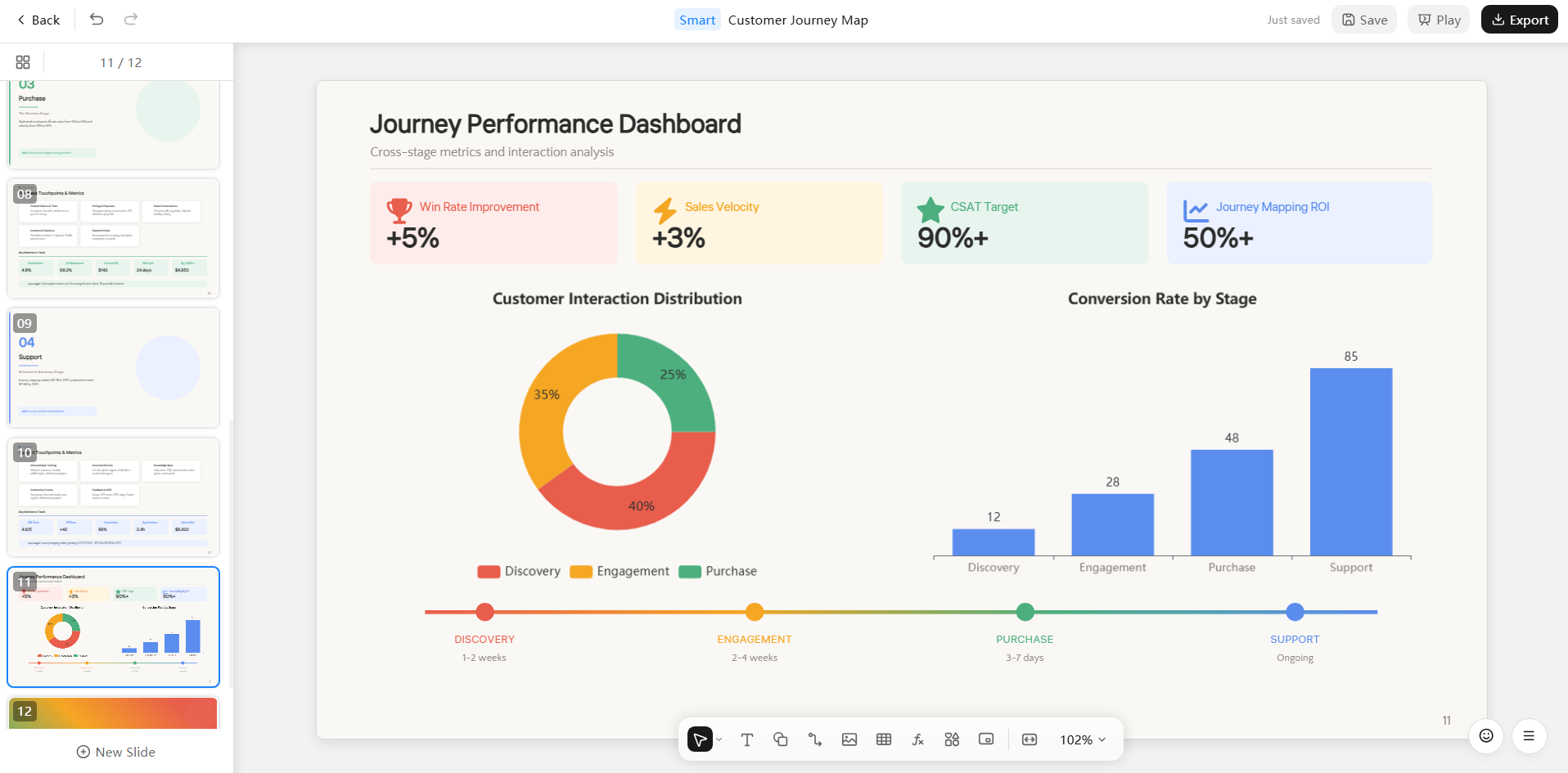
Task: Open the emoji feedback button
Action: tap(1486, 735)
